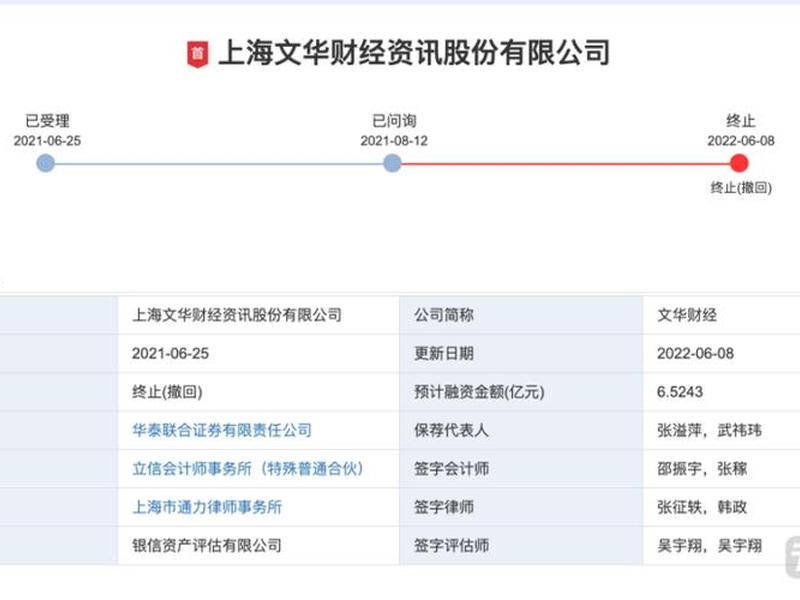Image resolution: width=800 pixels, height=600 pixels.
Task: Click the date 2022-06-08 under 终止
Action: tap(741, 141)
